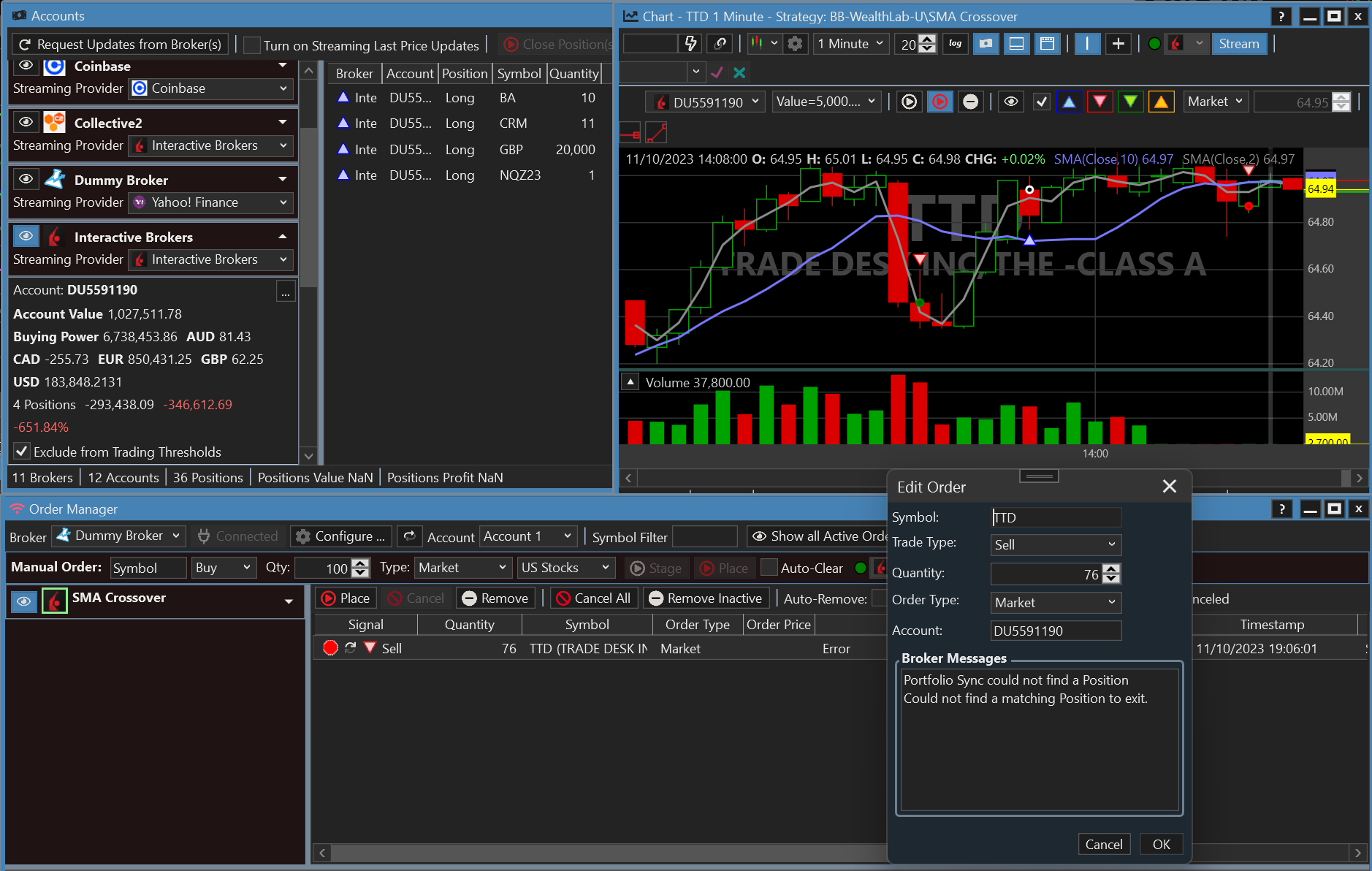Toggle Dummy Broker visibility eye
This screenshot has height=871, width=1372.
(26, 179)
